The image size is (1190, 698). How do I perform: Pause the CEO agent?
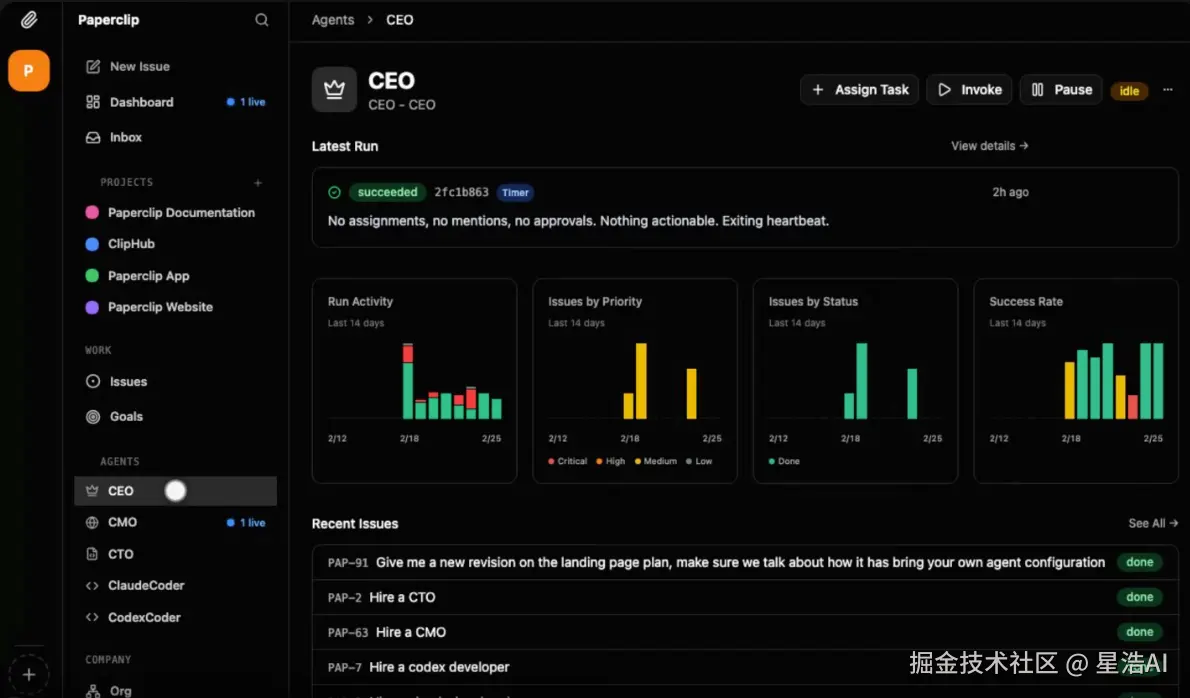click(x=1061, y=90)
